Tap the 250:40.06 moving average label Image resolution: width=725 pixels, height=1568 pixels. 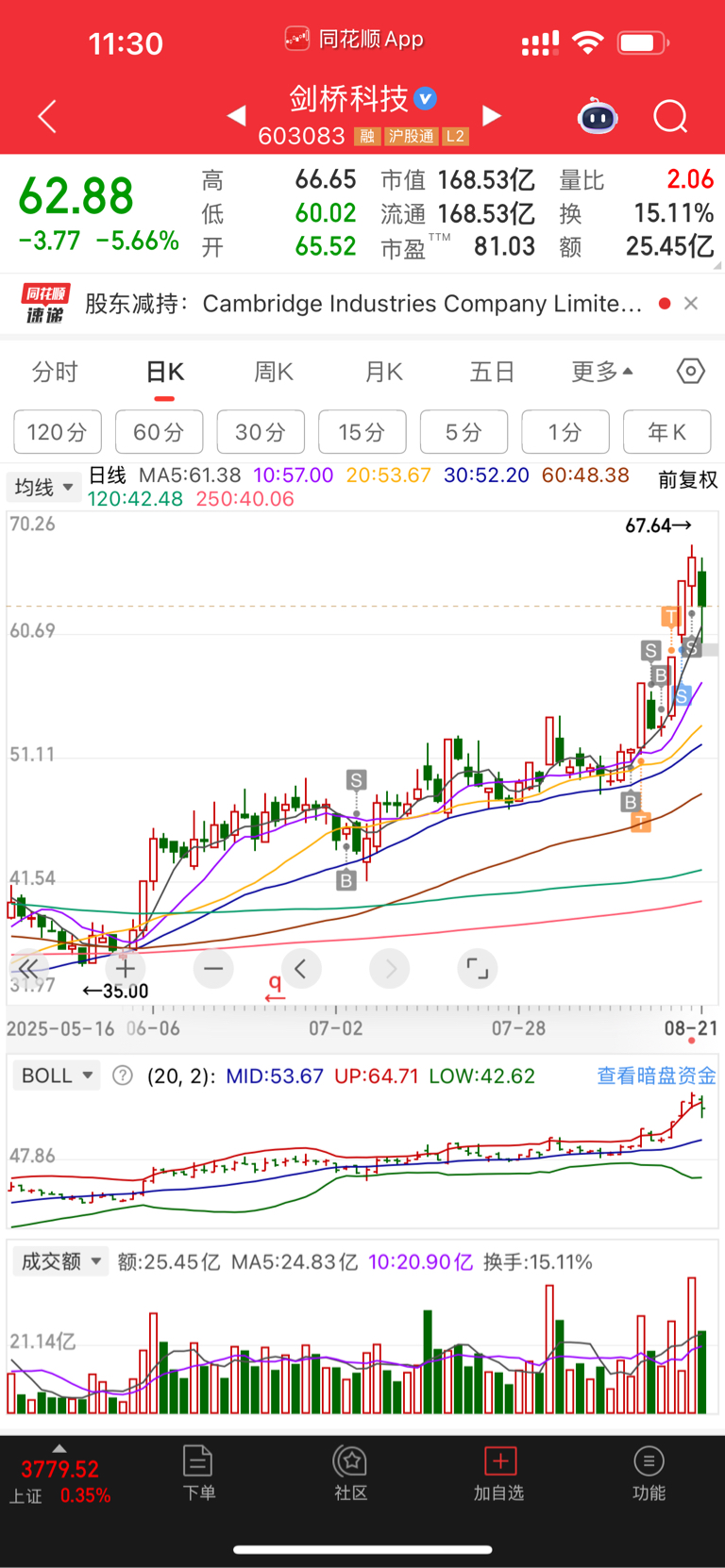click(245, 499)
